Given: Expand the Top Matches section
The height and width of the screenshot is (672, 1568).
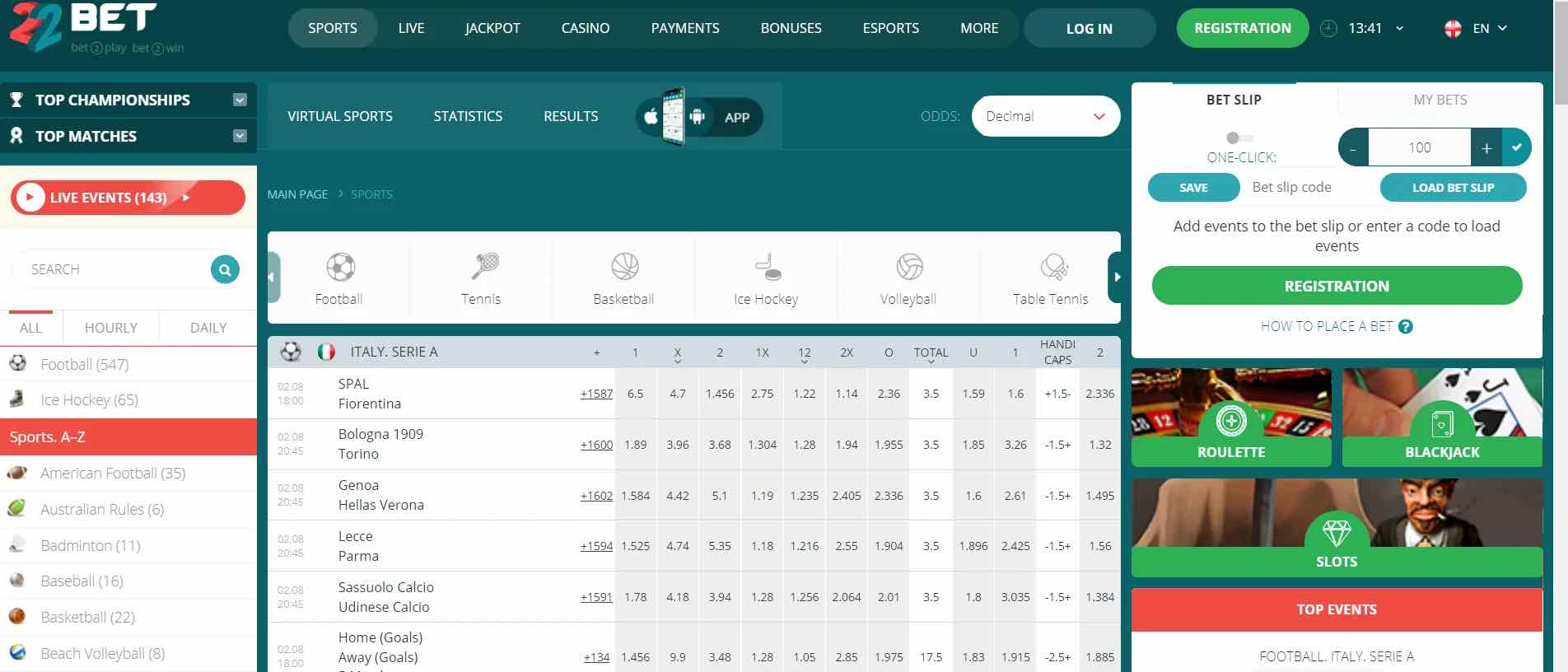Looking at the screenshot, I should [x=240, y=136].
